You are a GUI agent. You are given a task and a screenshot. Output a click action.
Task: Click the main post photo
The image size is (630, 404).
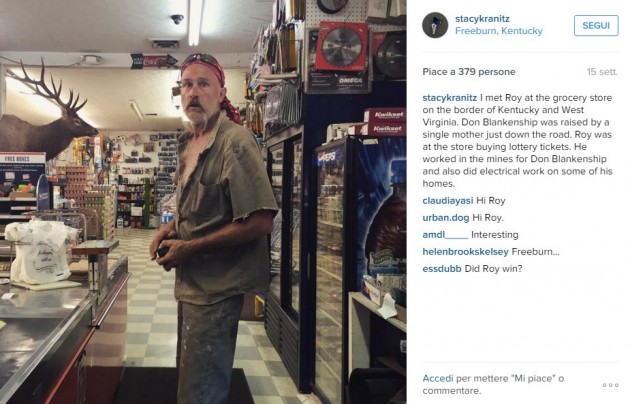[x=203, y=202]
